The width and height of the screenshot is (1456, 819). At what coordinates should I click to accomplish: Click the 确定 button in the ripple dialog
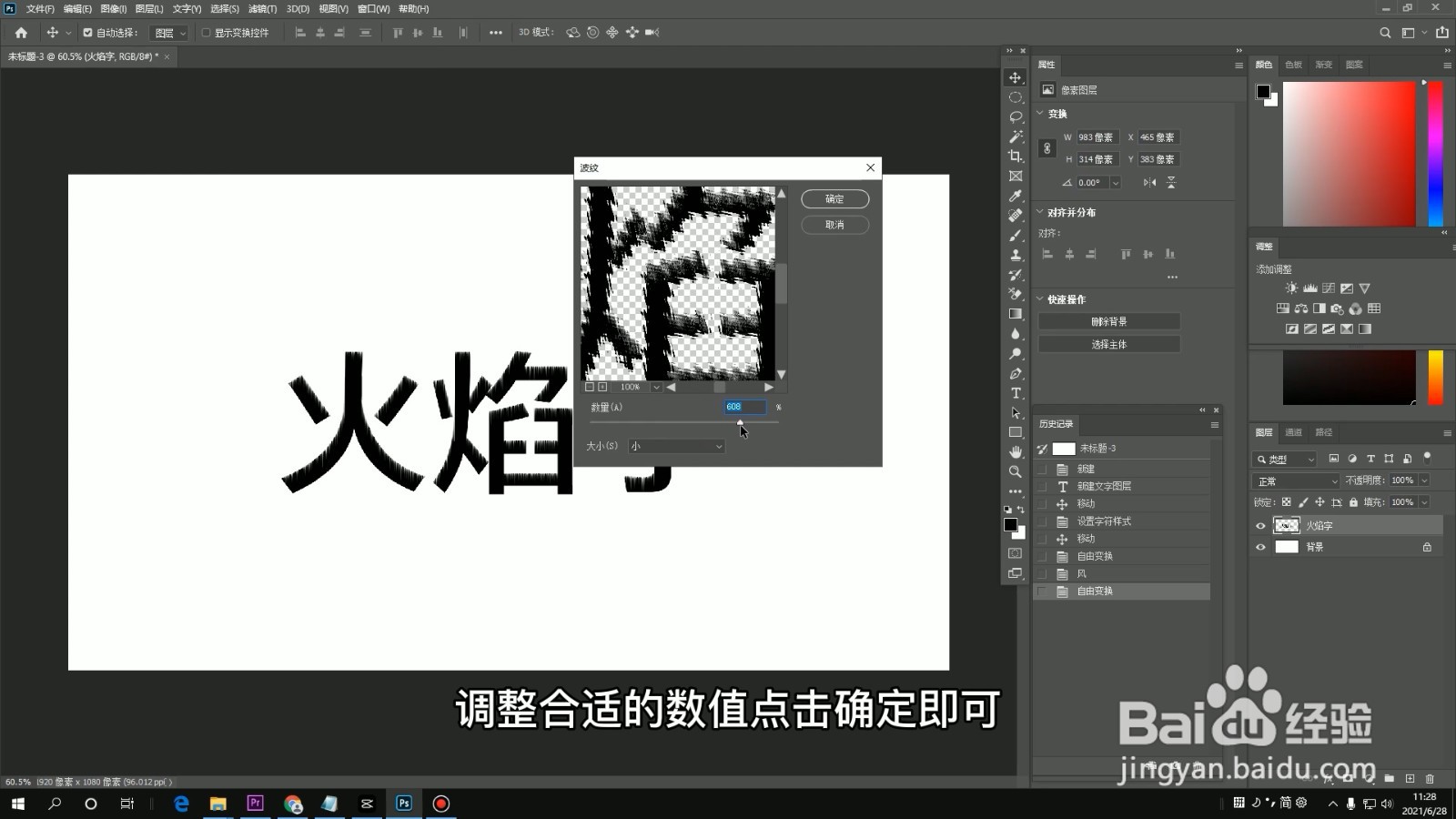click(834, 198)
